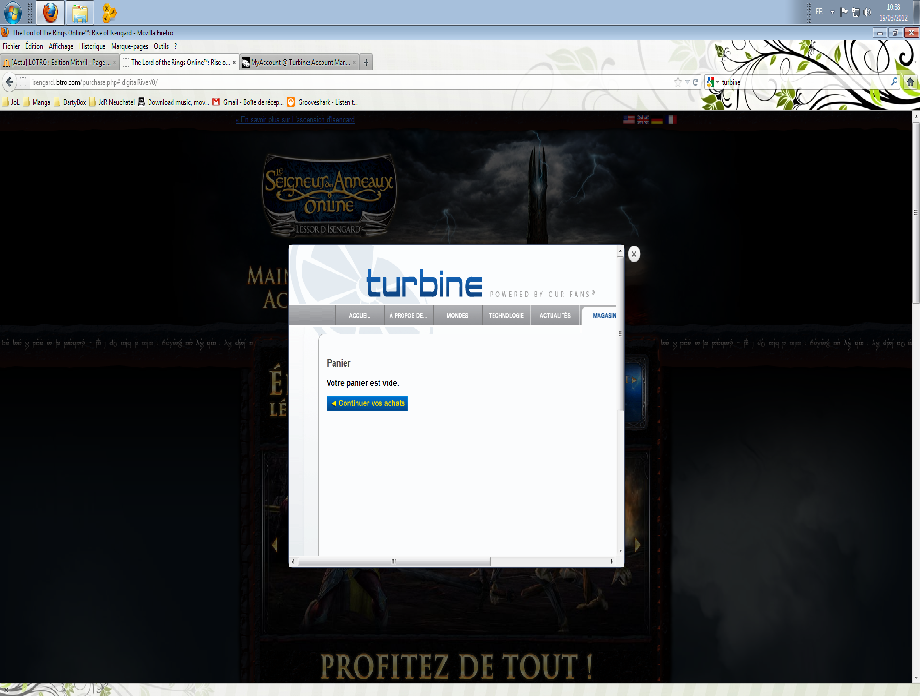Select the French flag language
This screenshot has height=700, width=922.
click(x=671, y=119)
